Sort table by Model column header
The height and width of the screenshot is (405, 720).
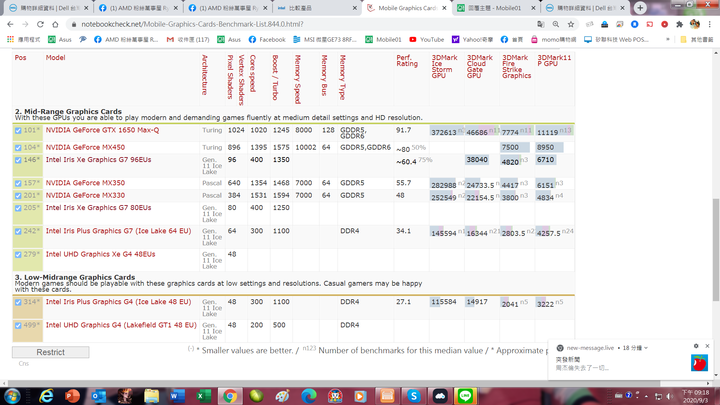55,57
